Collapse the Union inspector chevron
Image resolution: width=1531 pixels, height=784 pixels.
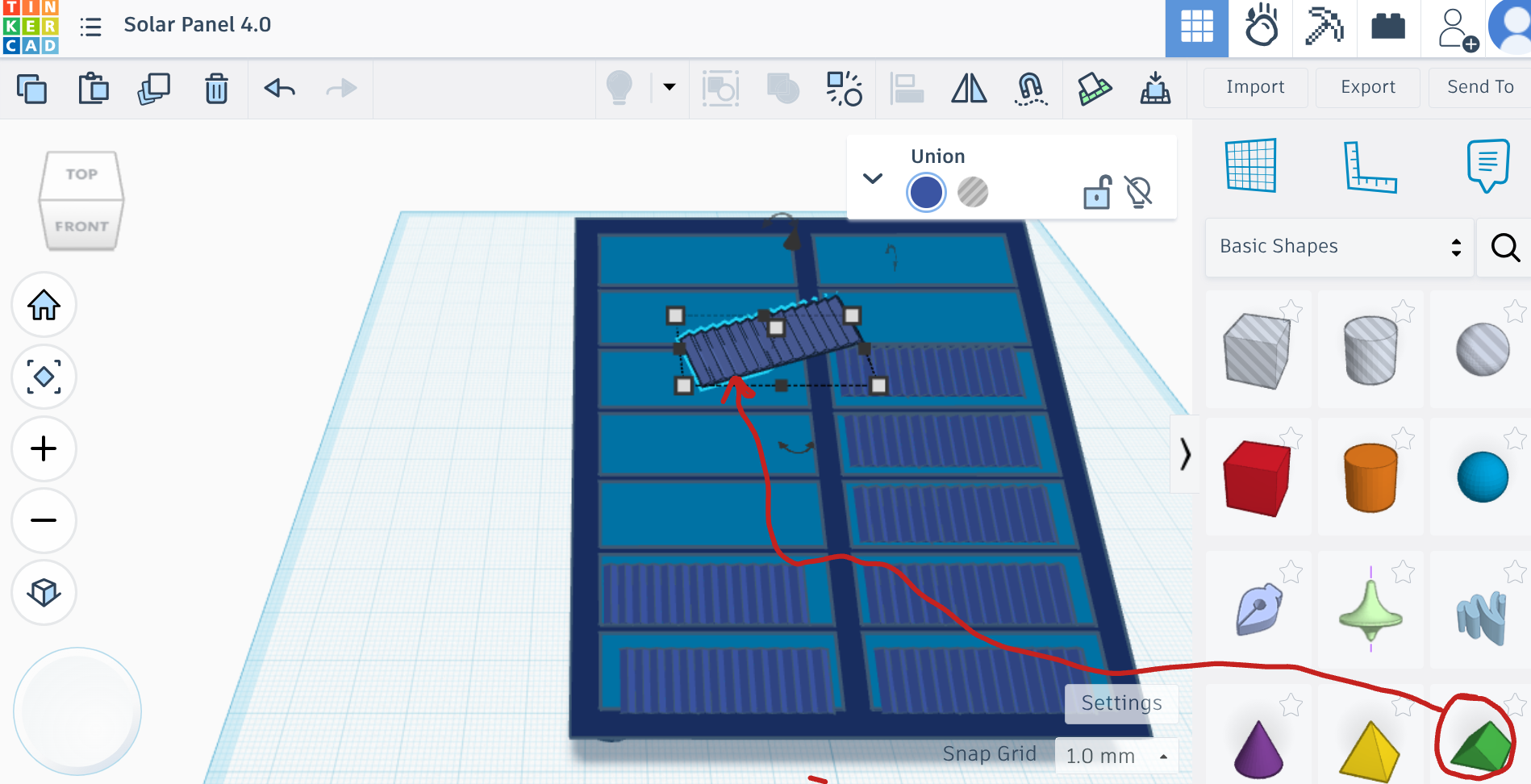click(873, 178)
